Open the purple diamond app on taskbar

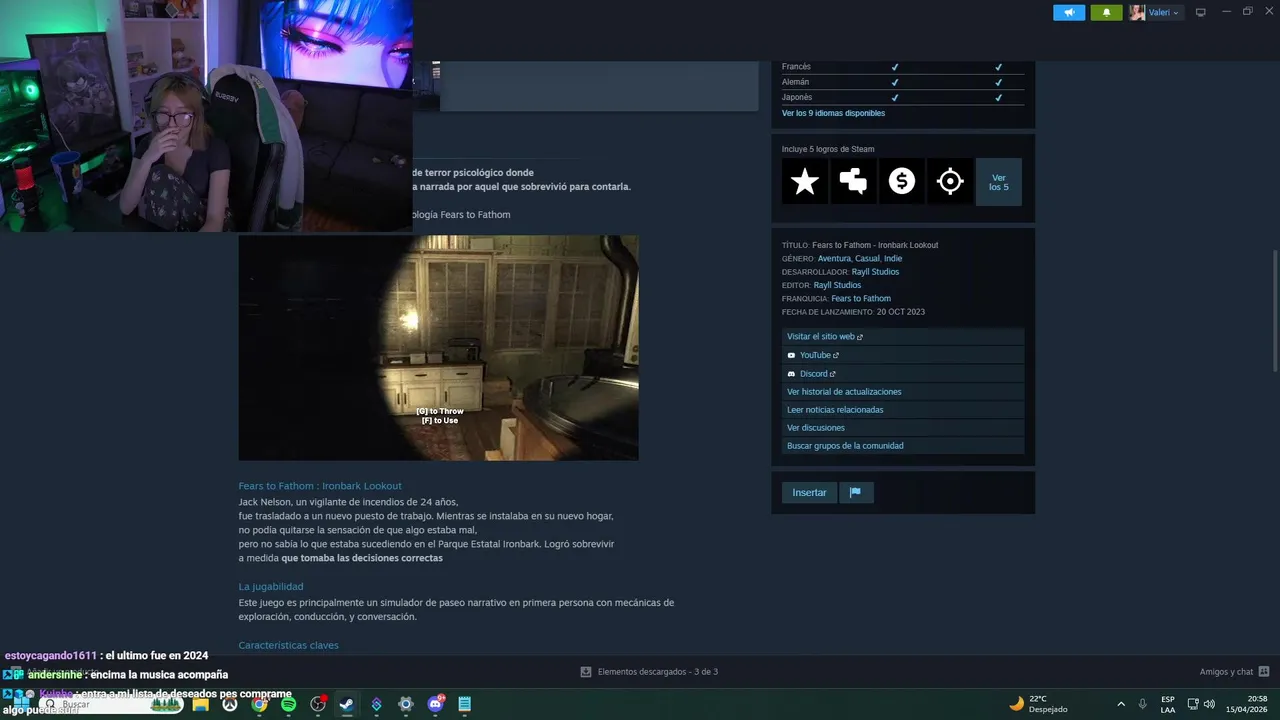click(376, 704)
